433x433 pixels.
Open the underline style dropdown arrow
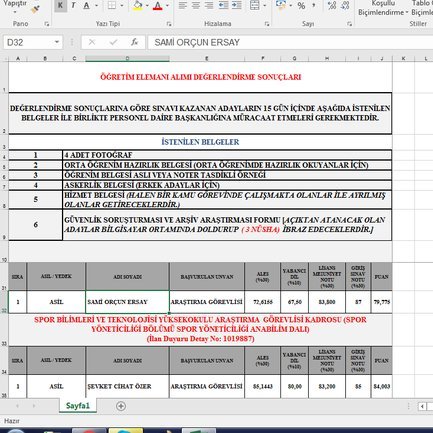tap(97, 6)
